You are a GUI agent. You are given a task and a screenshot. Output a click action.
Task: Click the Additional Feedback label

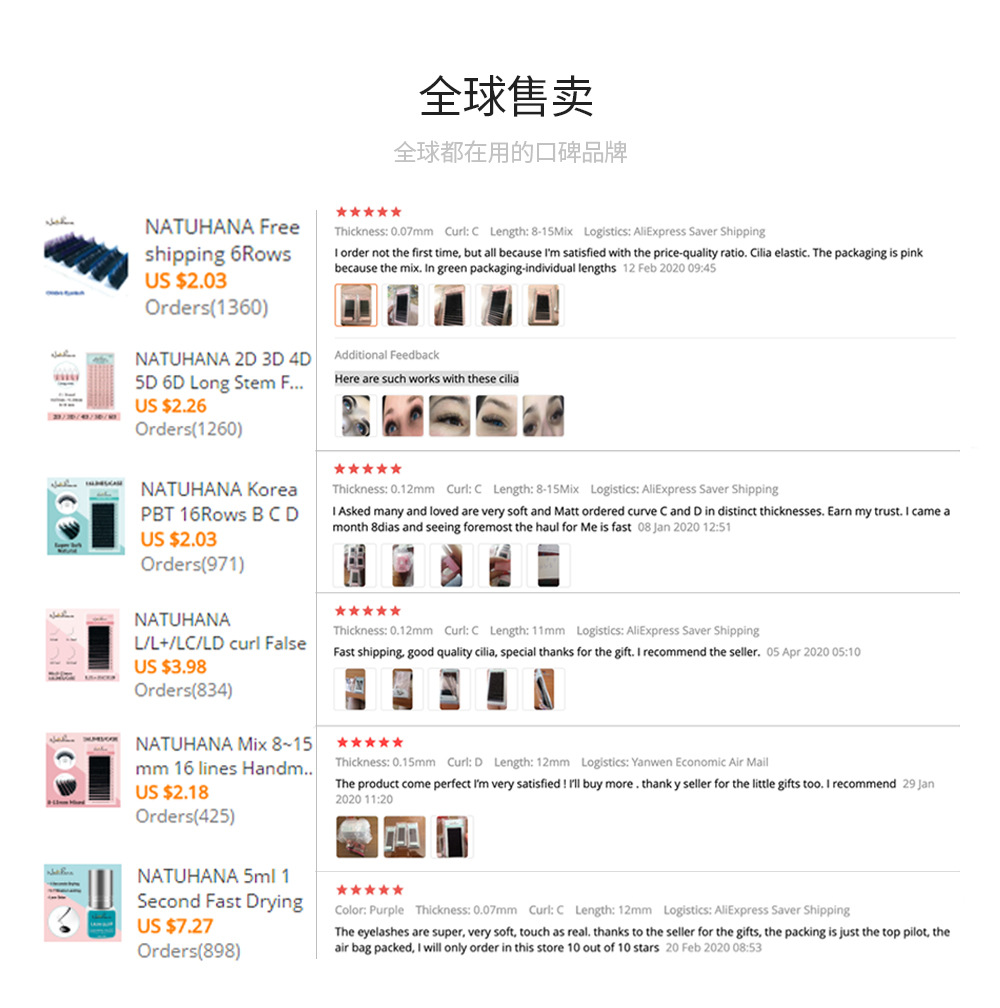387,355
